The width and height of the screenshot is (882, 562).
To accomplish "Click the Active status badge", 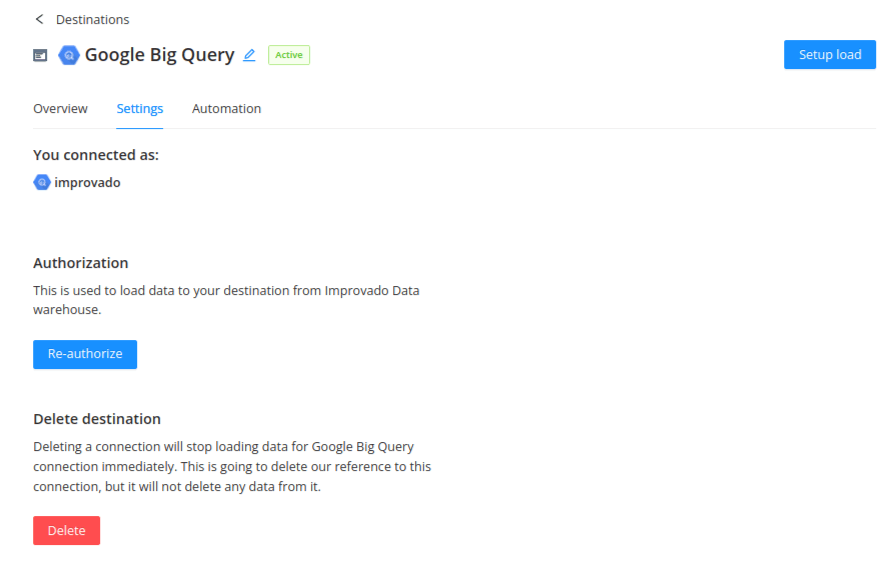I will tap(289, 55).
